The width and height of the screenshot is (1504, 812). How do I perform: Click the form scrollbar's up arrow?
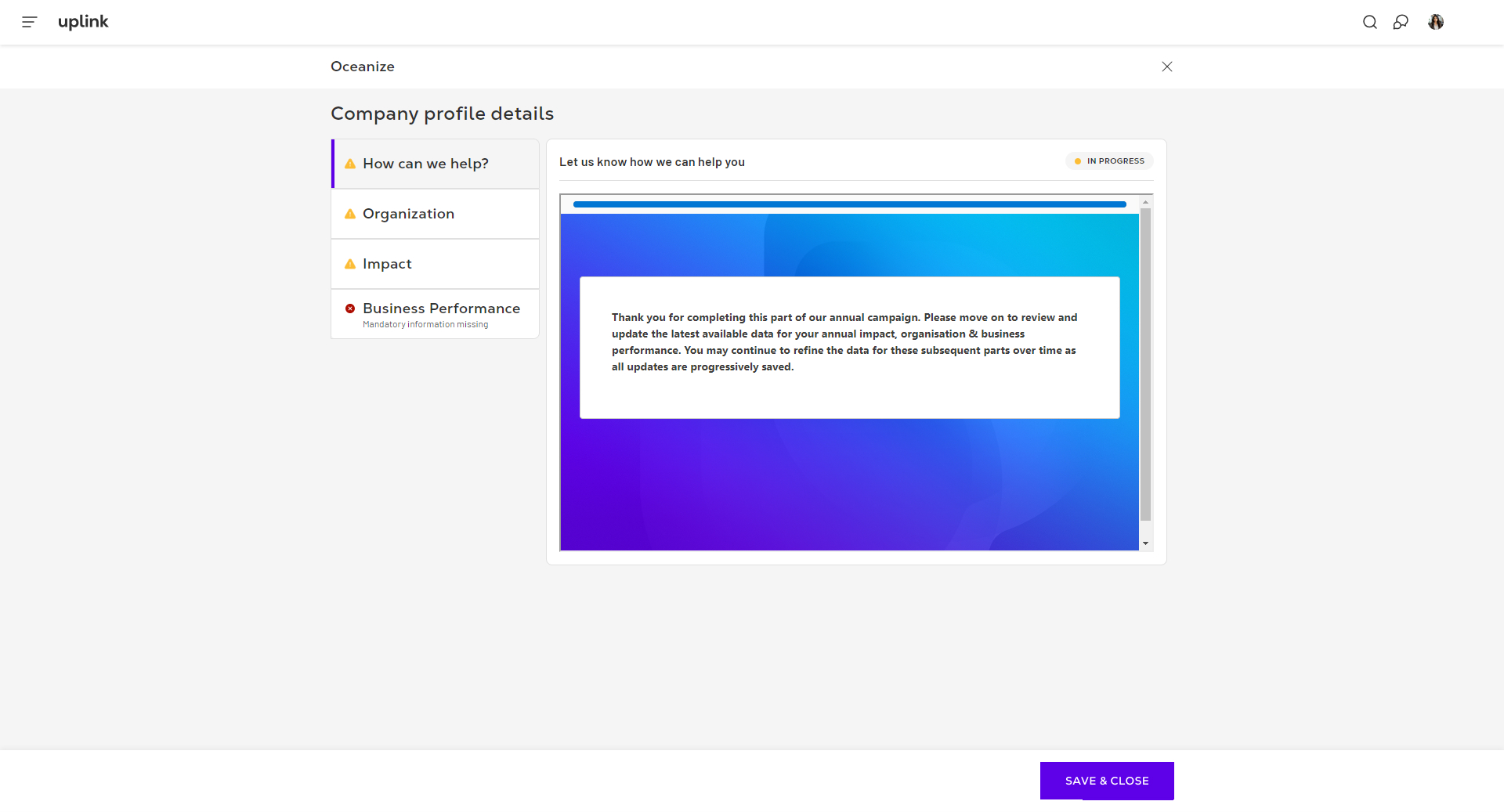(1145, 202)
